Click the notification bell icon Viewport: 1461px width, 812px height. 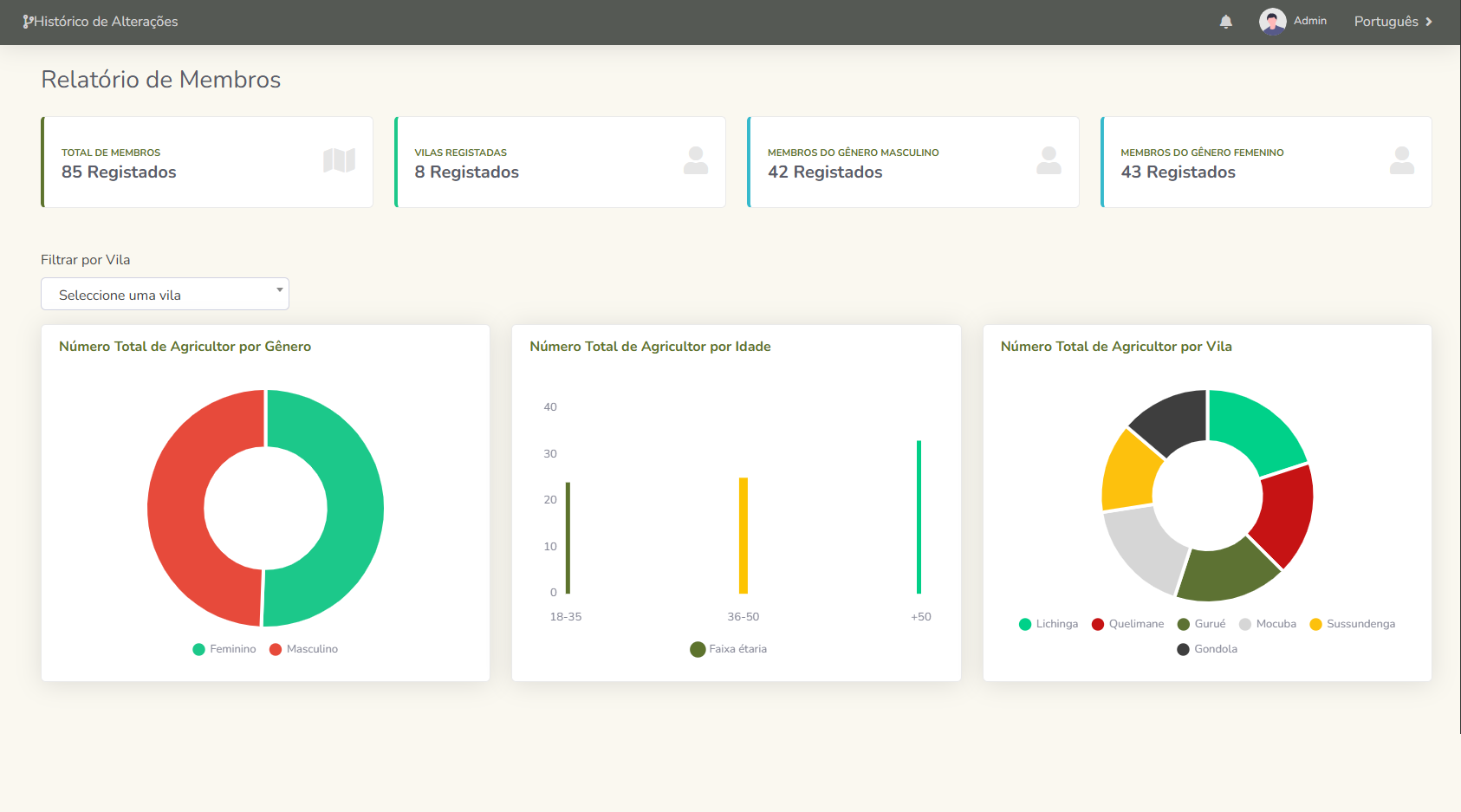(1225, 22)
